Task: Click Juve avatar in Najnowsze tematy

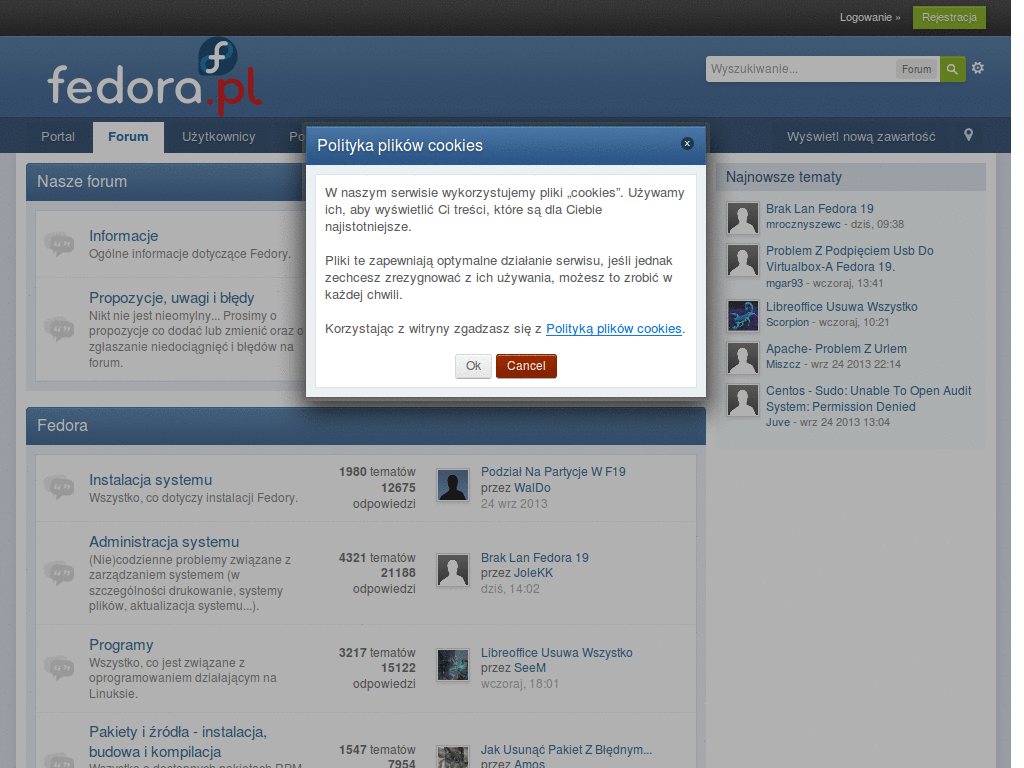Action: point(743,400)
